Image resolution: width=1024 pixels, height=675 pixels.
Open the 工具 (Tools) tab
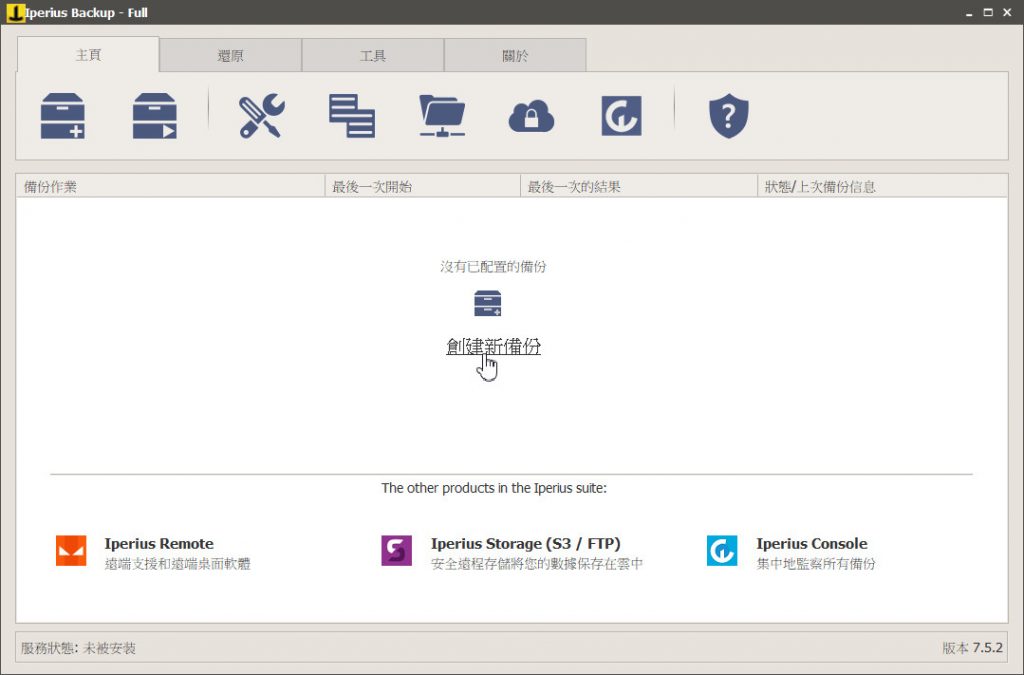click(372, 55)
